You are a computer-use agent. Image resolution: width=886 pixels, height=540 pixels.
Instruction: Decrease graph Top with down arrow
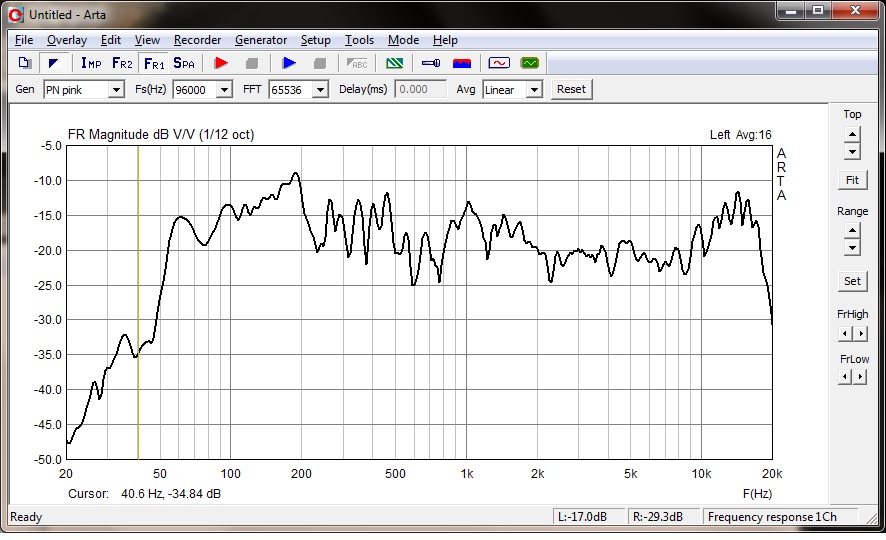point(852,151)
